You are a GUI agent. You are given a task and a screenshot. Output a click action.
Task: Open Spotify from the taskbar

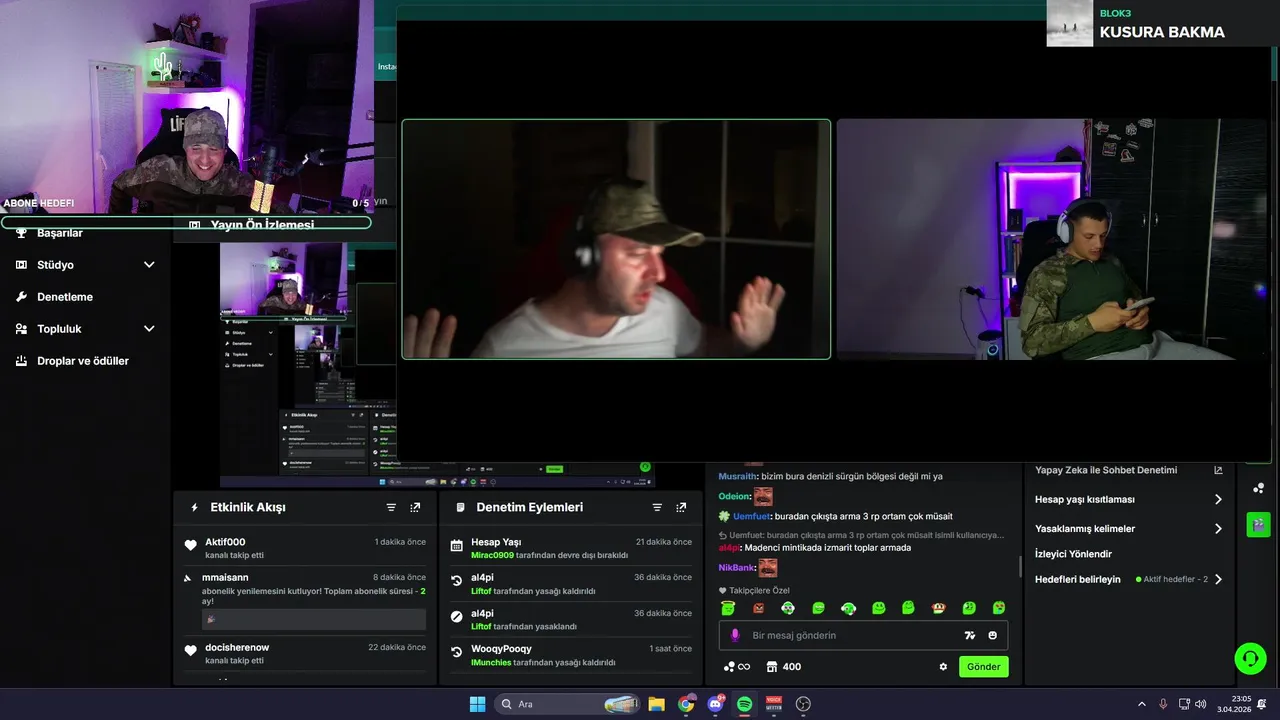[744, 704]
